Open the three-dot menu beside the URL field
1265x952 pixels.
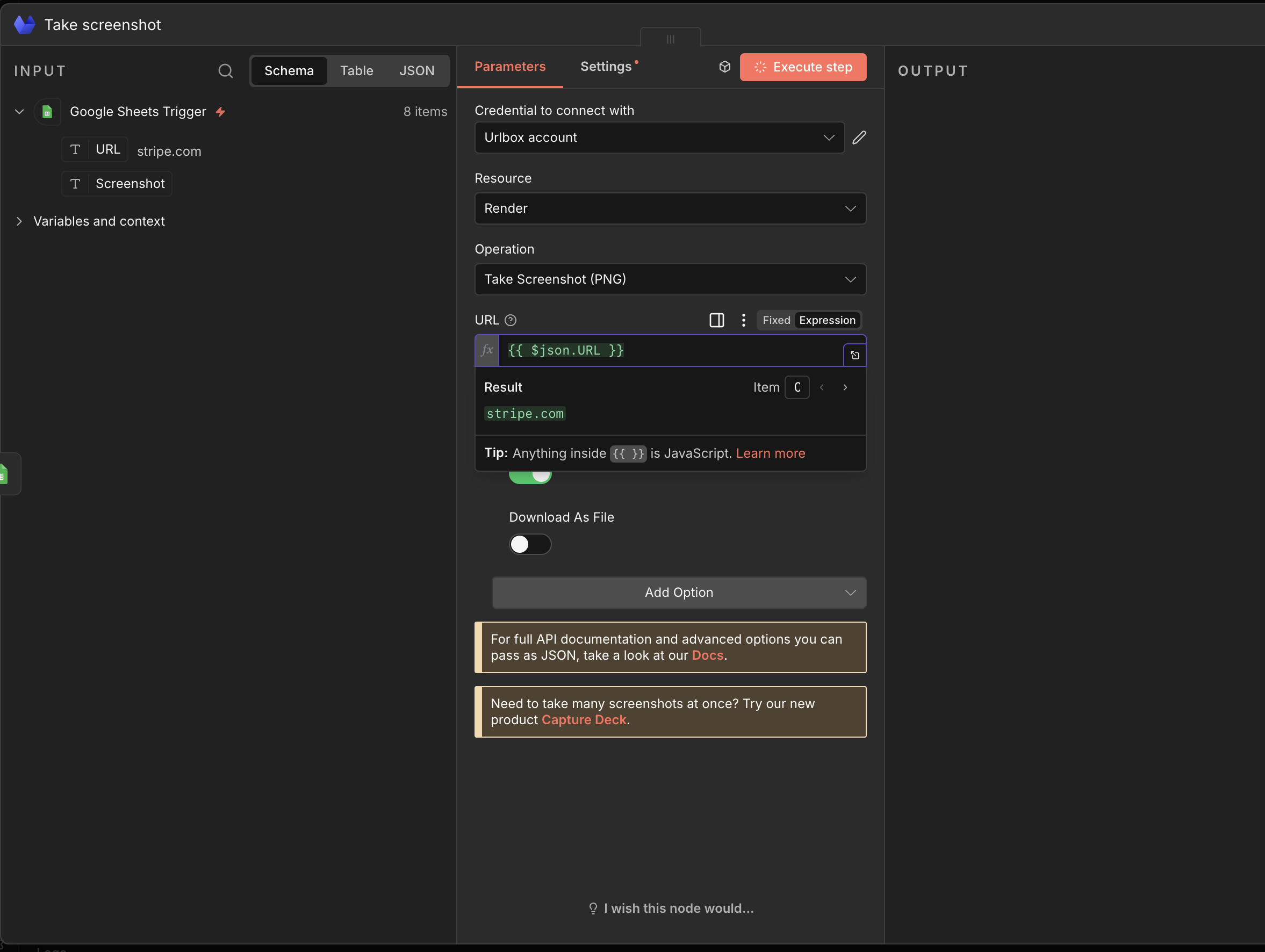[743, 320]
